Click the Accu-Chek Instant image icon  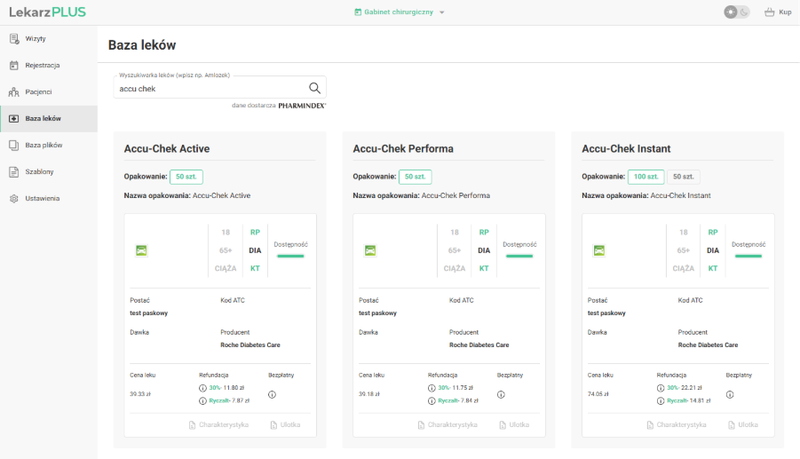coord(599,250)
